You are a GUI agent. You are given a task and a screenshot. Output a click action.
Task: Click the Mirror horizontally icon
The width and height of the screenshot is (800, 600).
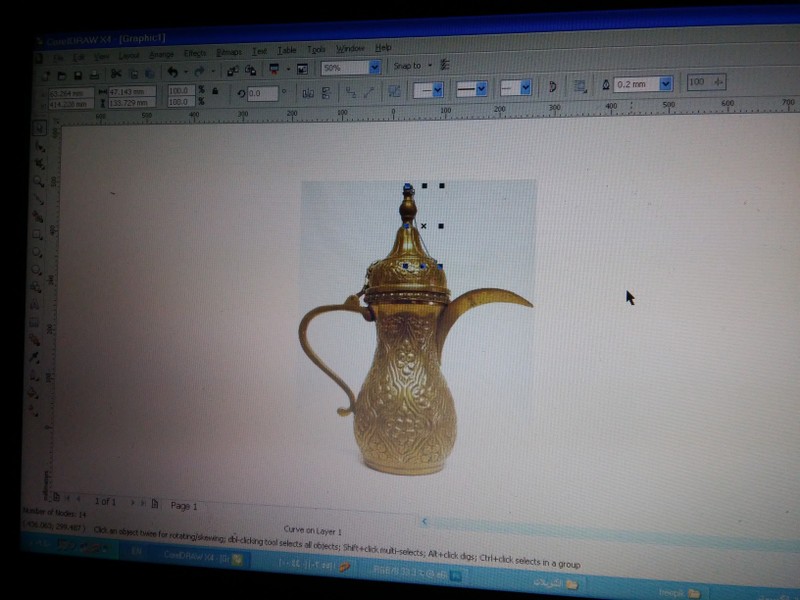(308, 93)
